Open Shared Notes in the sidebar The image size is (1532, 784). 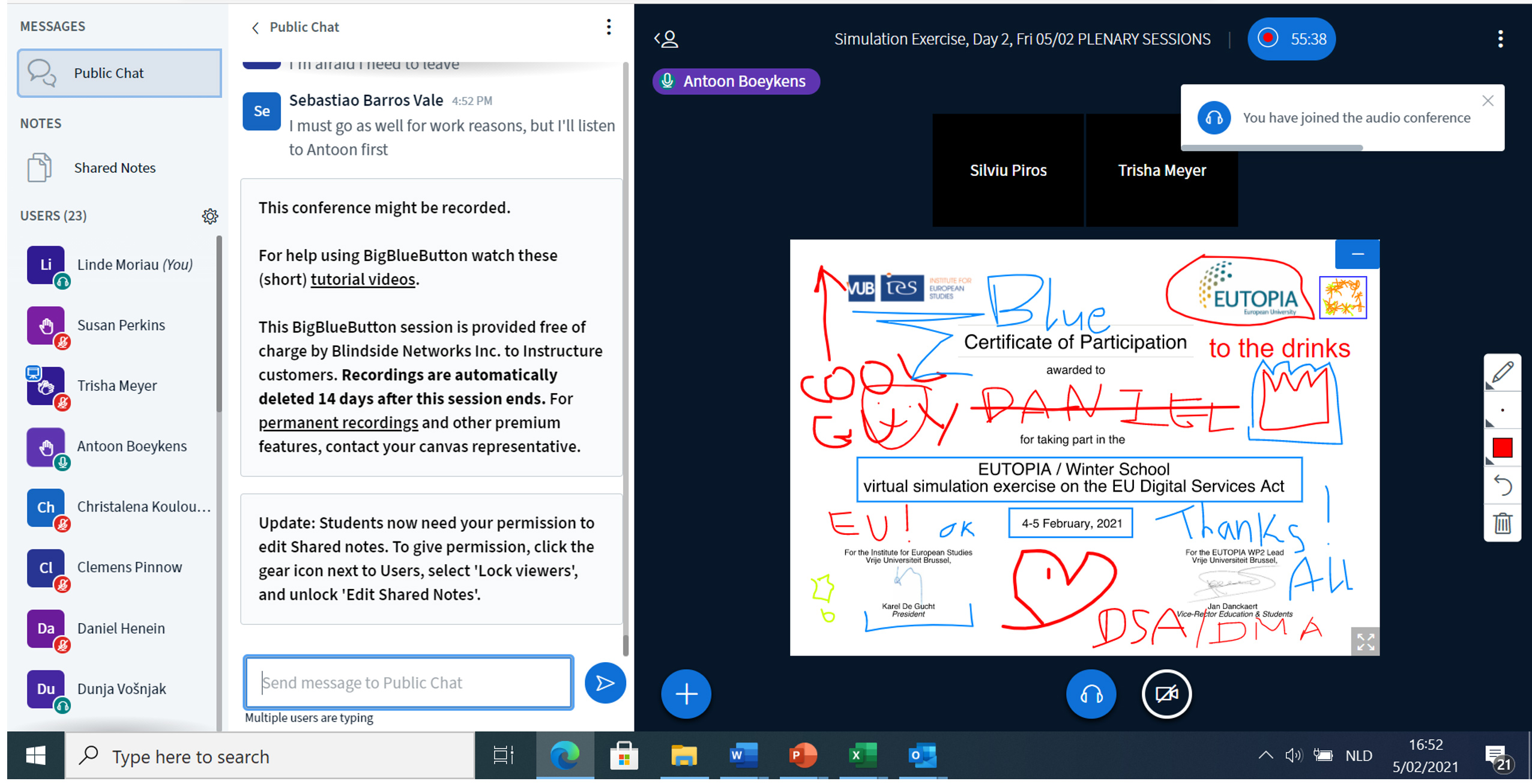[114, 168]
